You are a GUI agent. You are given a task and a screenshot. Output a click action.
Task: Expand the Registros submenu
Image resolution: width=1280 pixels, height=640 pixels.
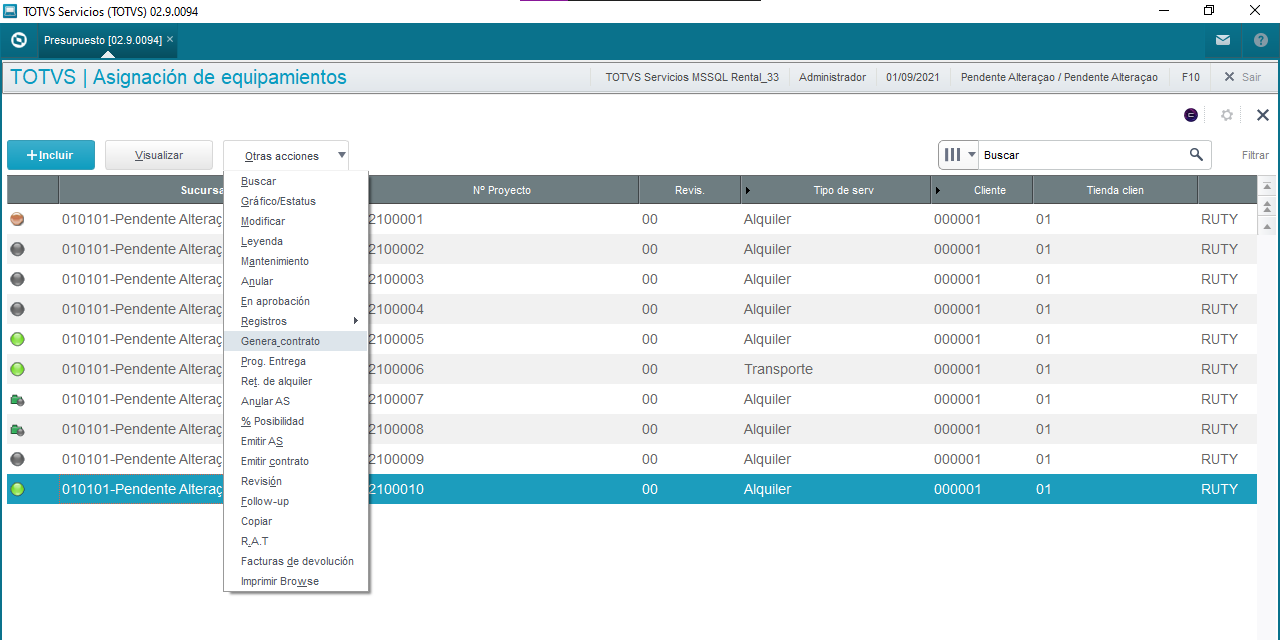pyautogui.click(x=296, y=321)
